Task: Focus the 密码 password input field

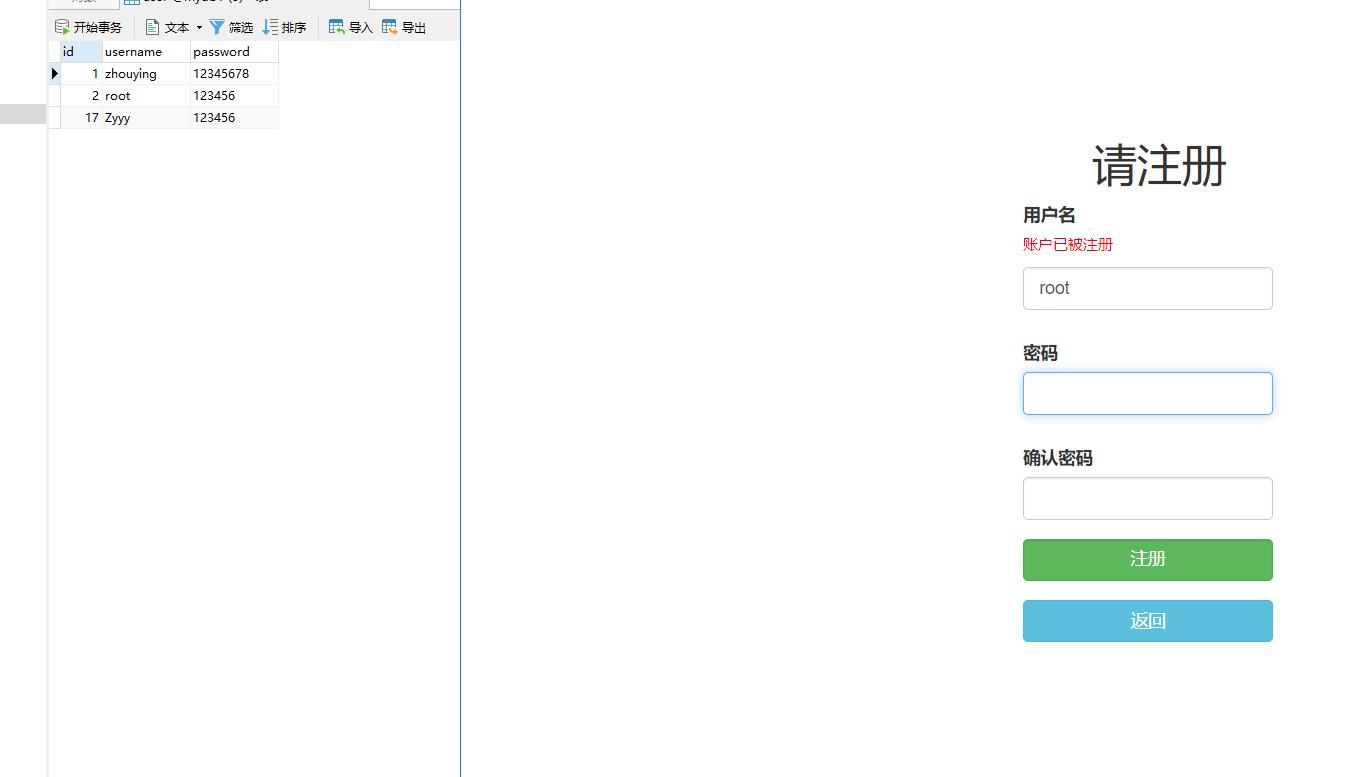Action: click(1147, 393)
